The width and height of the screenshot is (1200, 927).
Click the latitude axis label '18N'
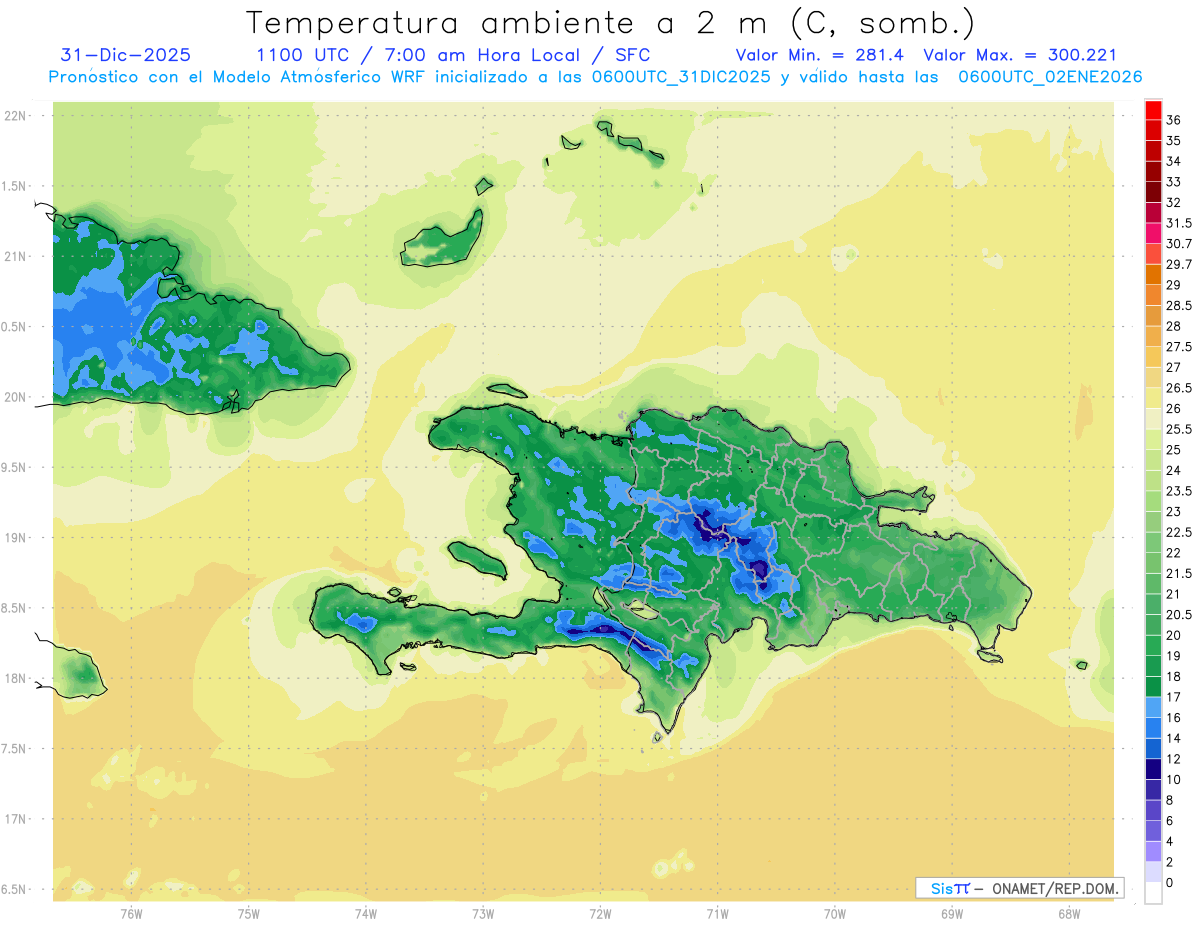tap(16, 678)
